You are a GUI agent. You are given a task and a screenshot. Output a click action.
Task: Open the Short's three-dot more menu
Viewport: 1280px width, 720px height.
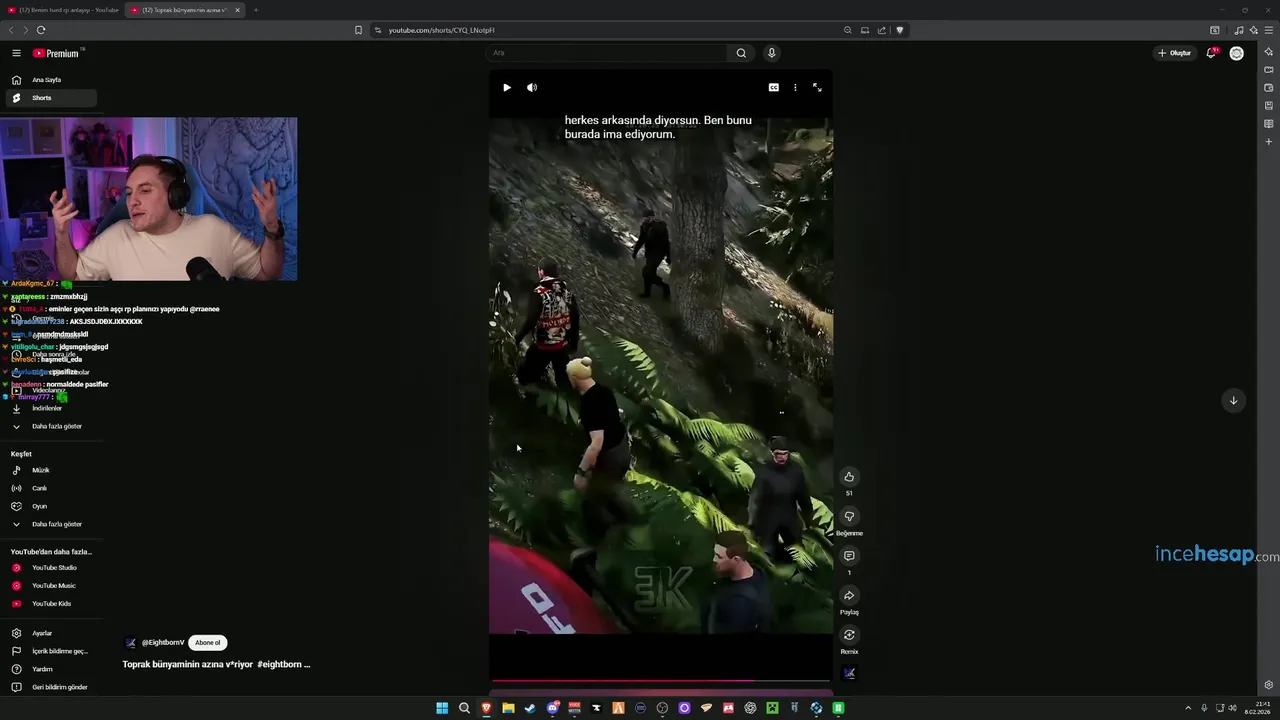point(795,88)
